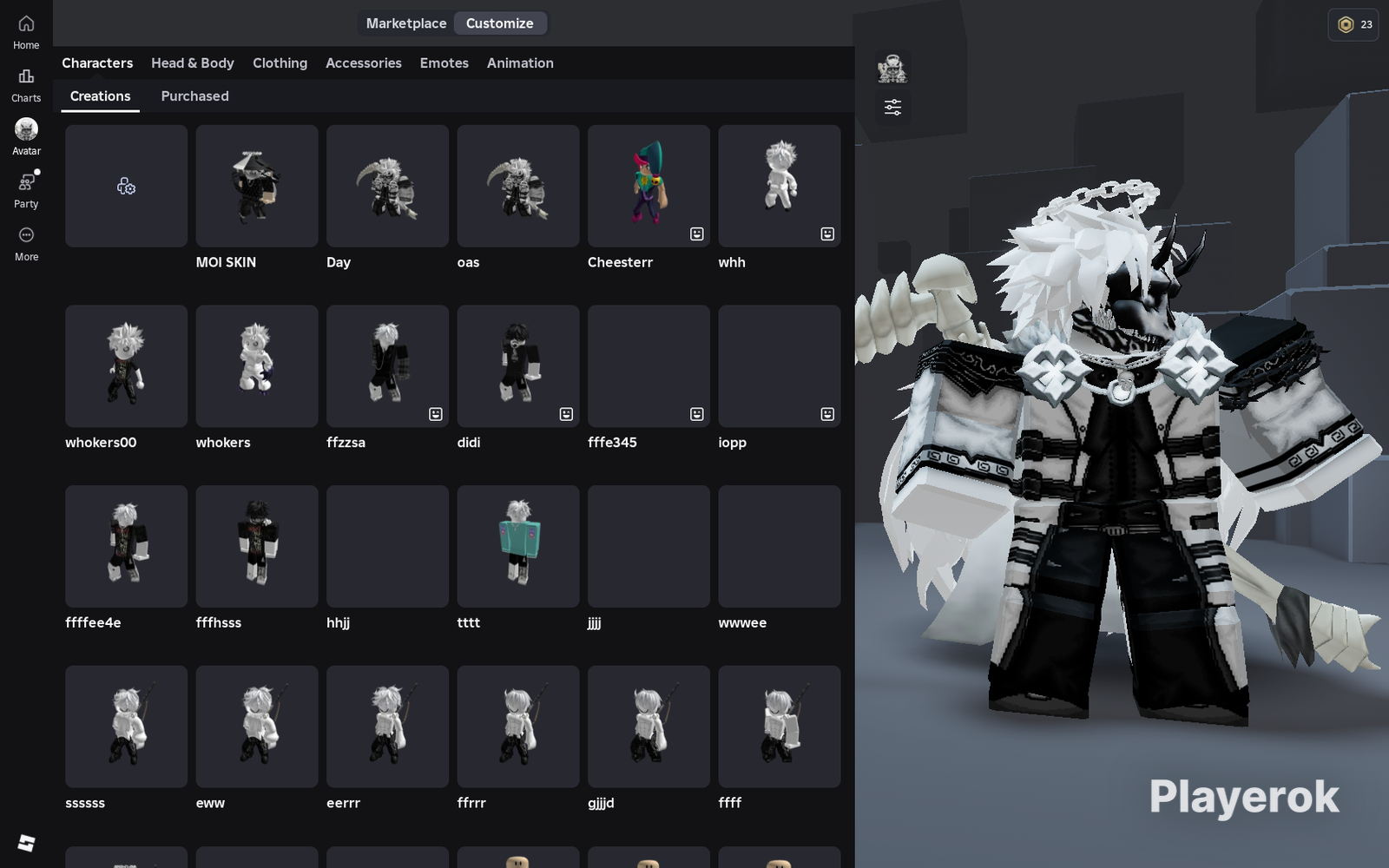Switch to the Customize view
This screenshot has height=868, width=1389.
pos(500,23)
